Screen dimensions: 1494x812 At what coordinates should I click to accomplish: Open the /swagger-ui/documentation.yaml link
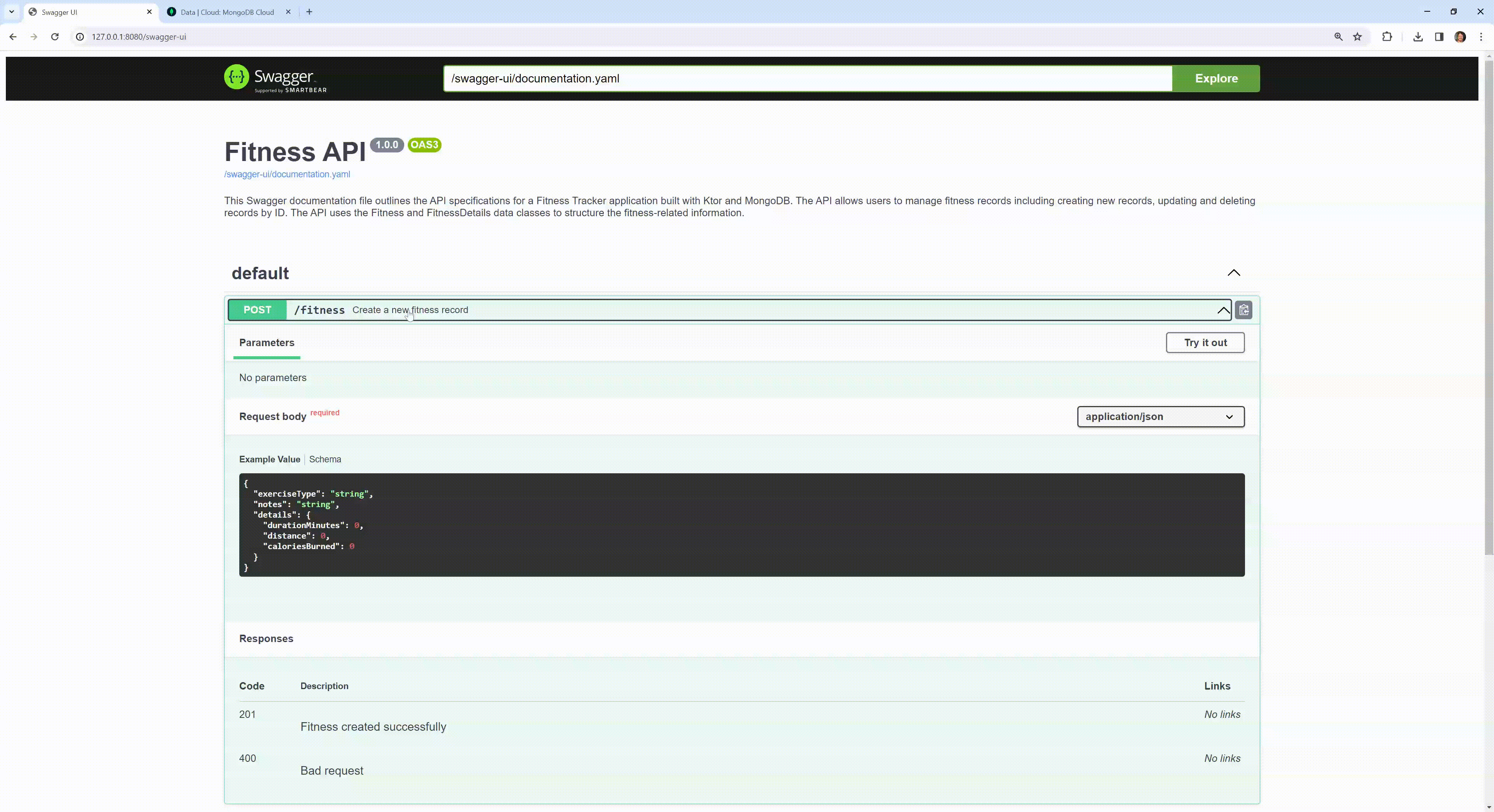[x=287, y=174]
